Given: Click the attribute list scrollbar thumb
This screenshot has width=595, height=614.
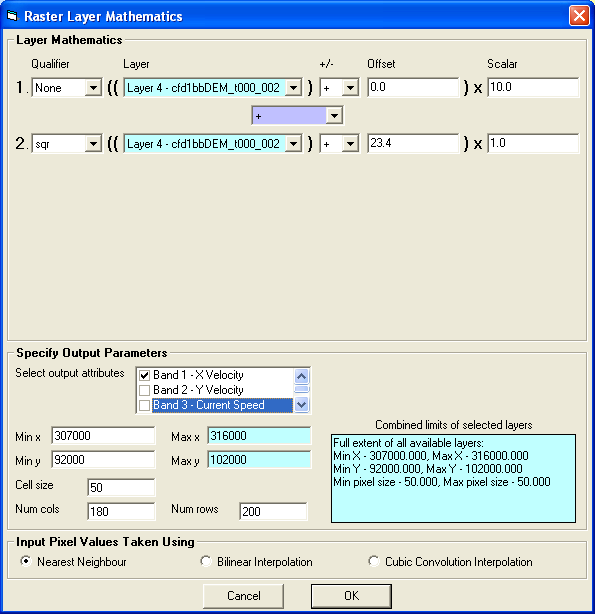Looking at the screenshot, I should (301, 389).
